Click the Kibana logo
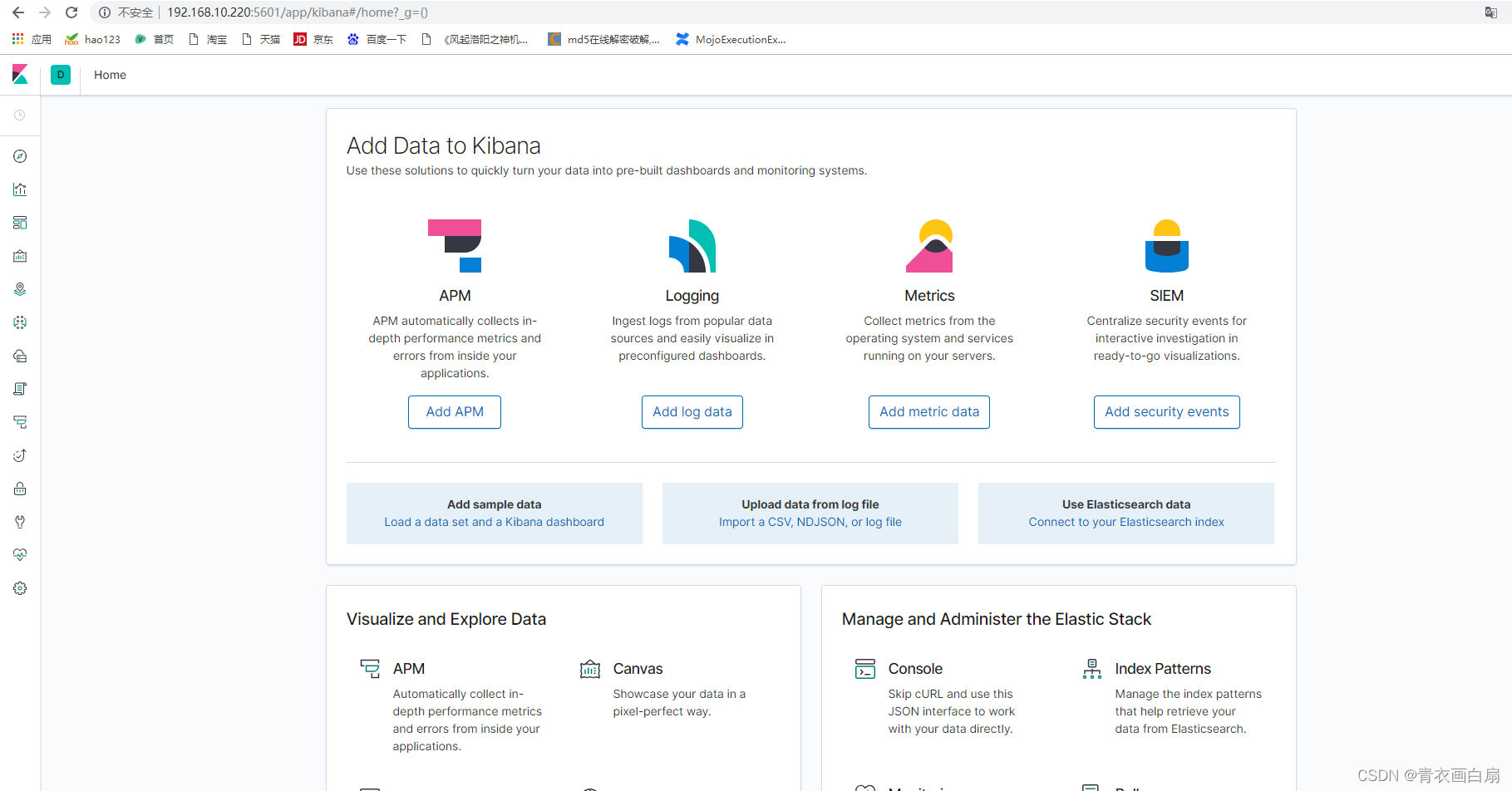Viewport: 1512px width, 791px height. (20, 75)
